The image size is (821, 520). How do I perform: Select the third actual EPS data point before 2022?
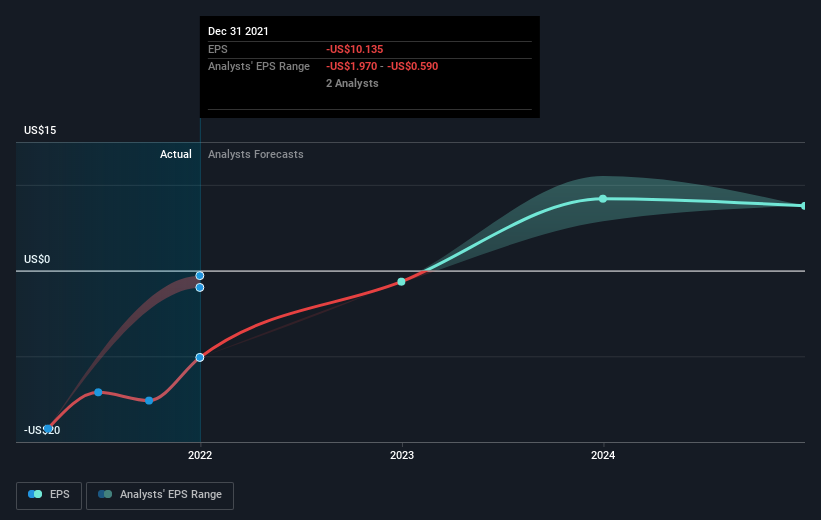click(149, 401)
